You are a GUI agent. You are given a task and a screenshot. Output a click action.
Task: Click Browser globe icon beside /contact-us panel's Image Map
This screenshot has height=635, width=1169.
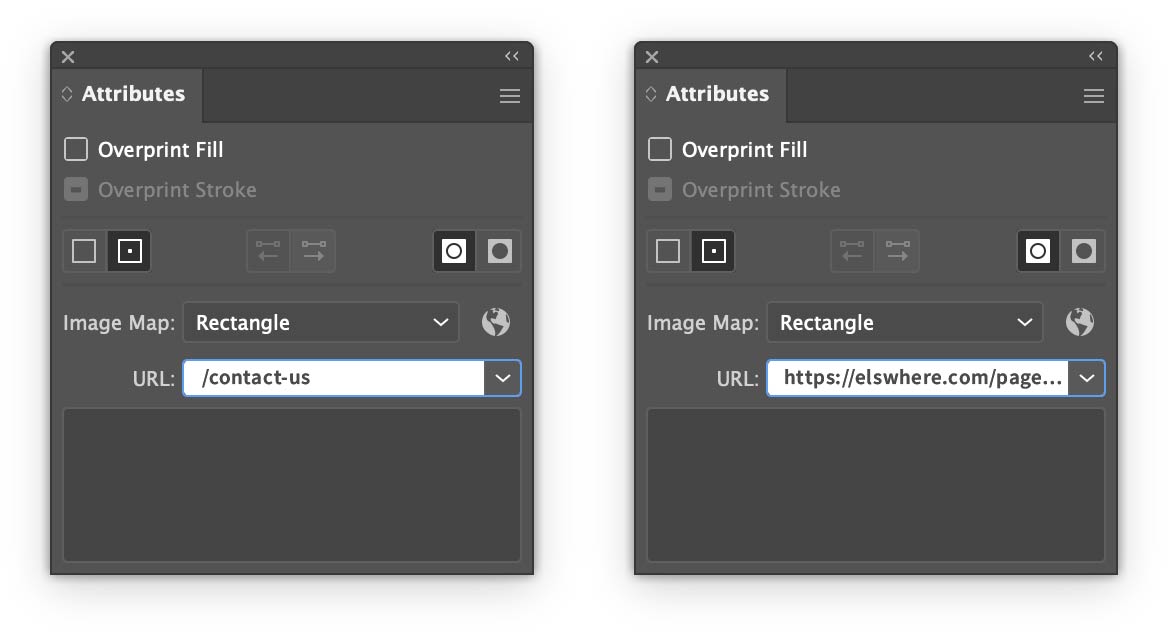496,322
